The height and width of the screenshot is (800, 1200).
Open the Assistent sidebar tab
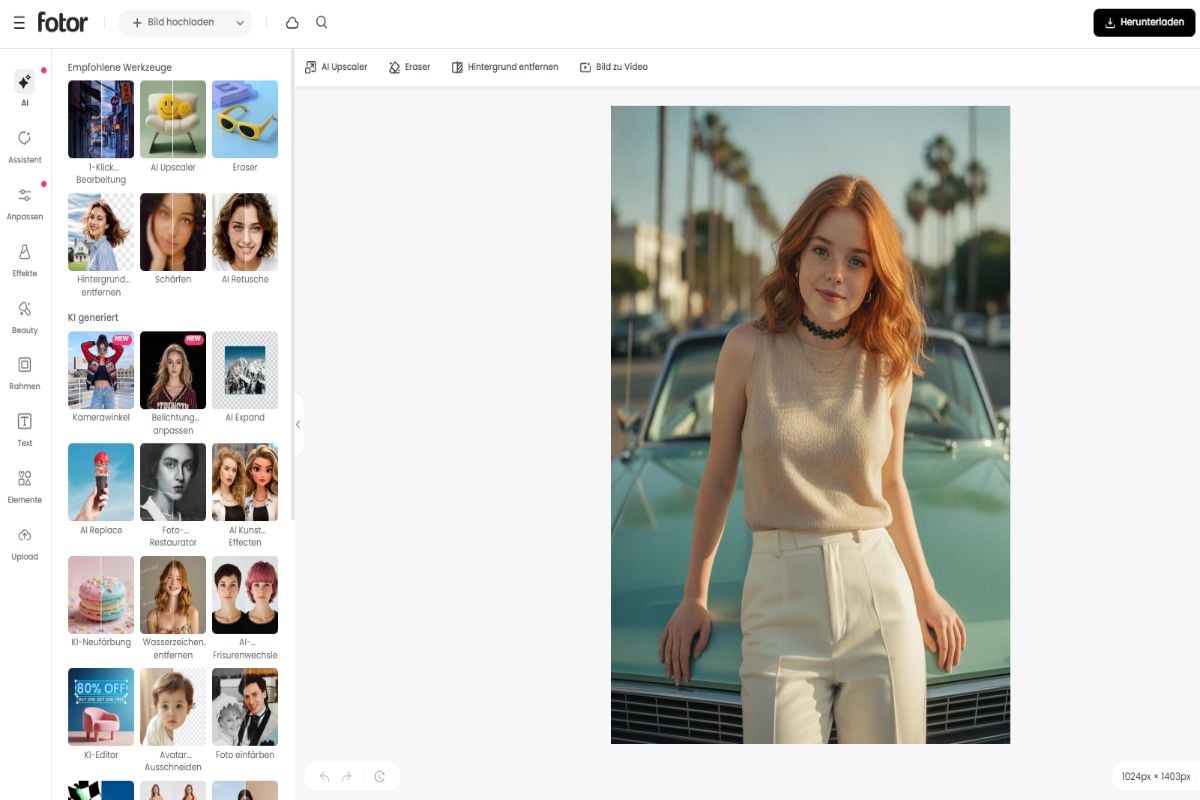[25, 146]
